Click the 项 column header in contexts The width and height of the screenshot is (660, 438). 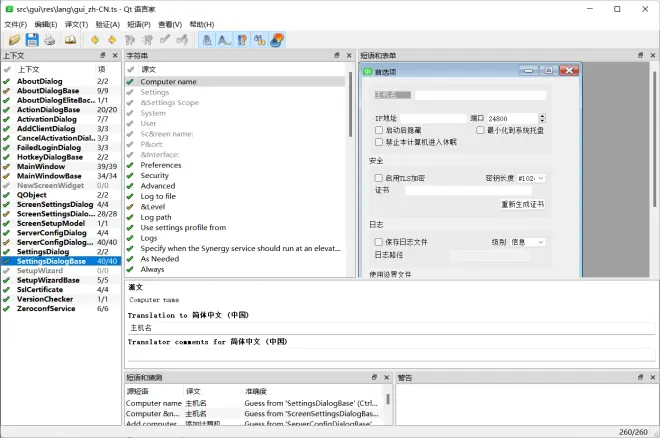102,69
